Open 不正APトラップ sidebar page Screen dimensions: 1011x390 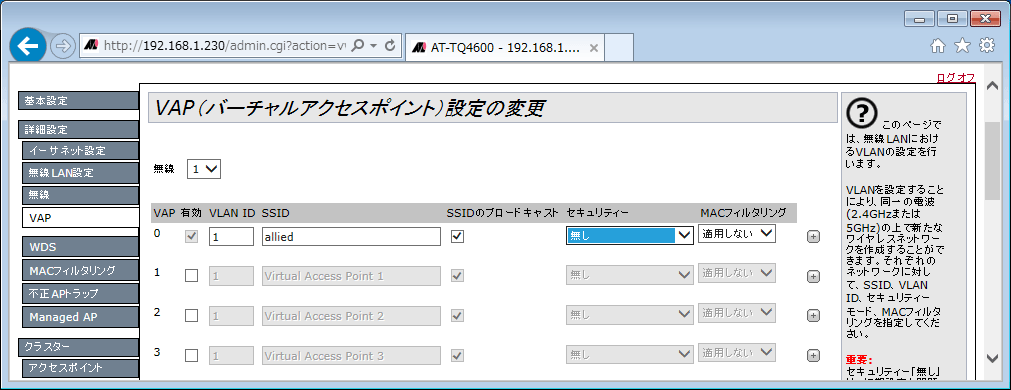click(80, 293)
